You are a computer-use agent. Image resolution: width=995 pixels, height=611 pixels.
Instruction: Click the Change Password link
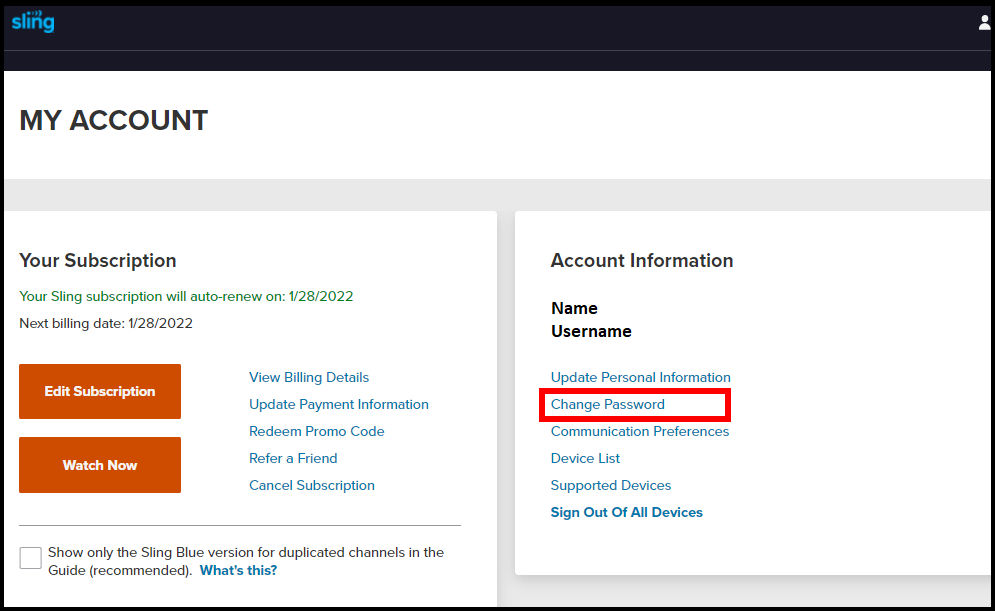[608, 404]
